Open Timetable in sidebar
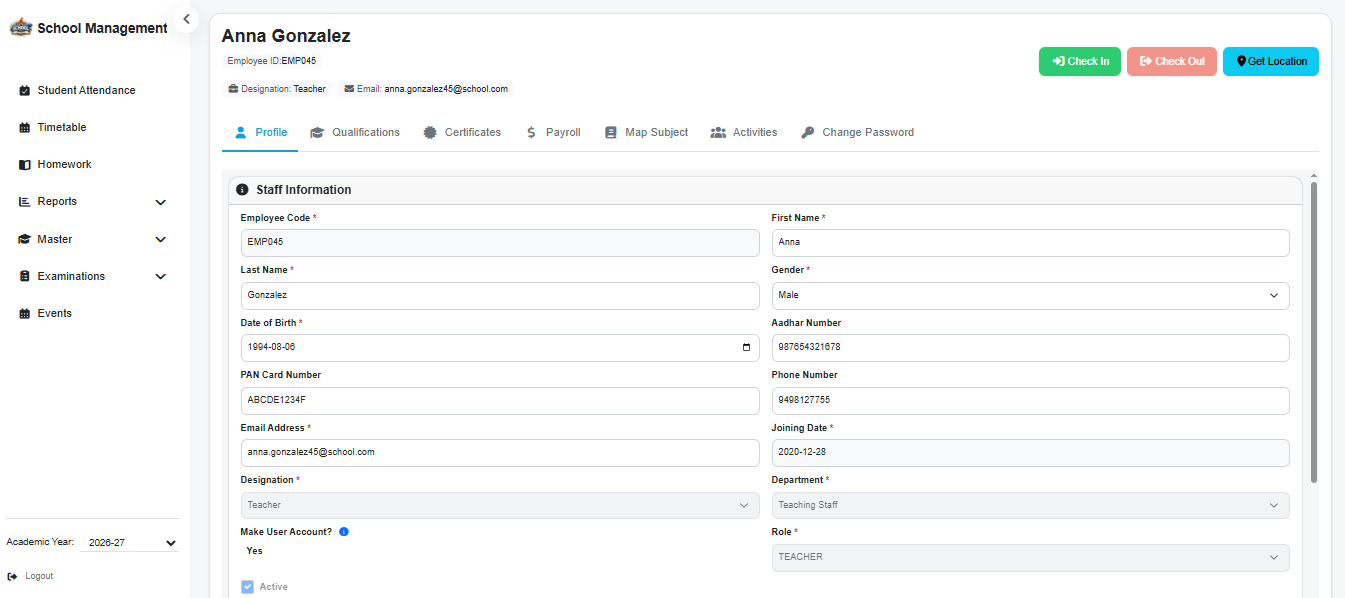 [62, 127]
